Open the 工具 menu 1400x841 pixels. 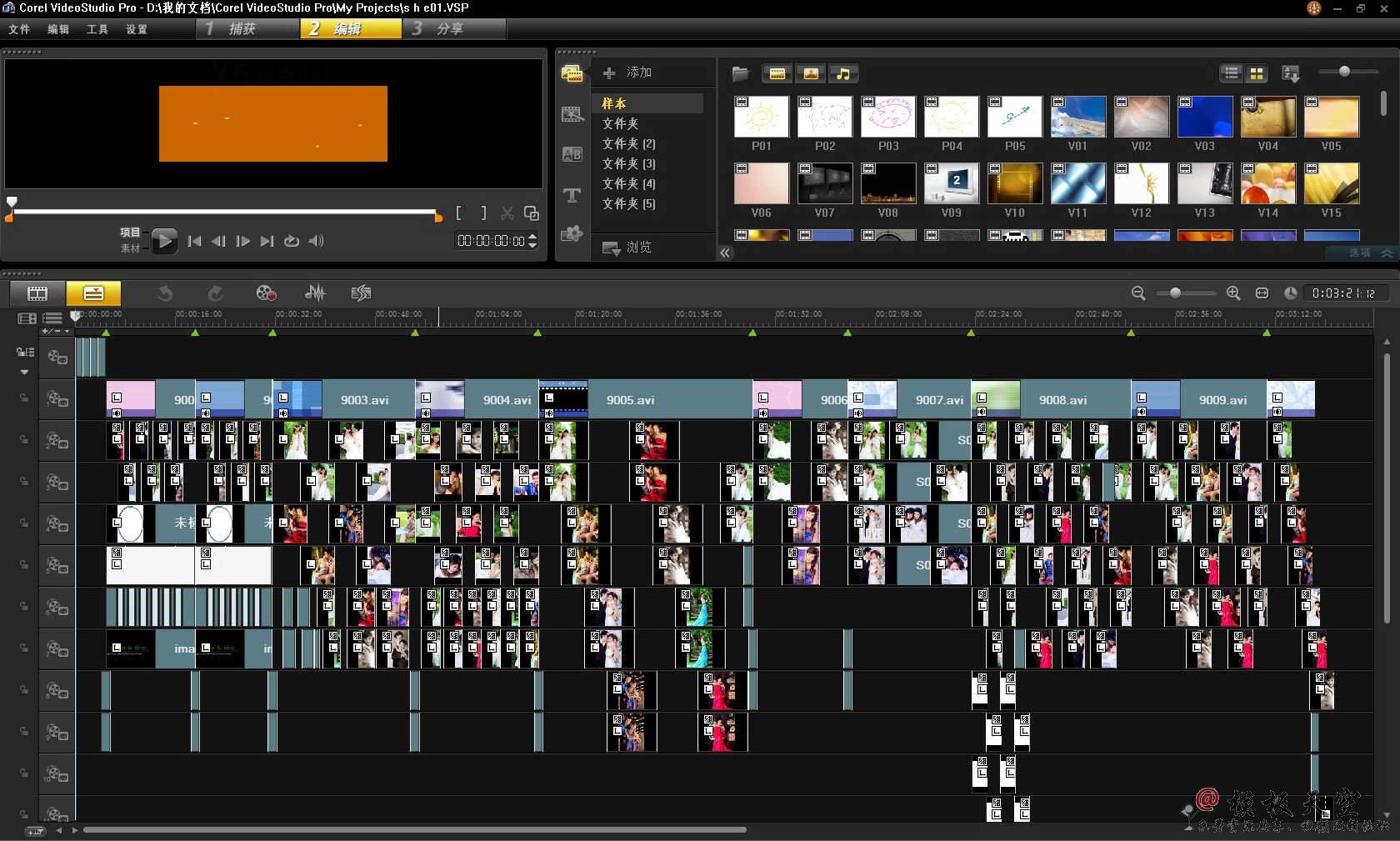[97, 29]
